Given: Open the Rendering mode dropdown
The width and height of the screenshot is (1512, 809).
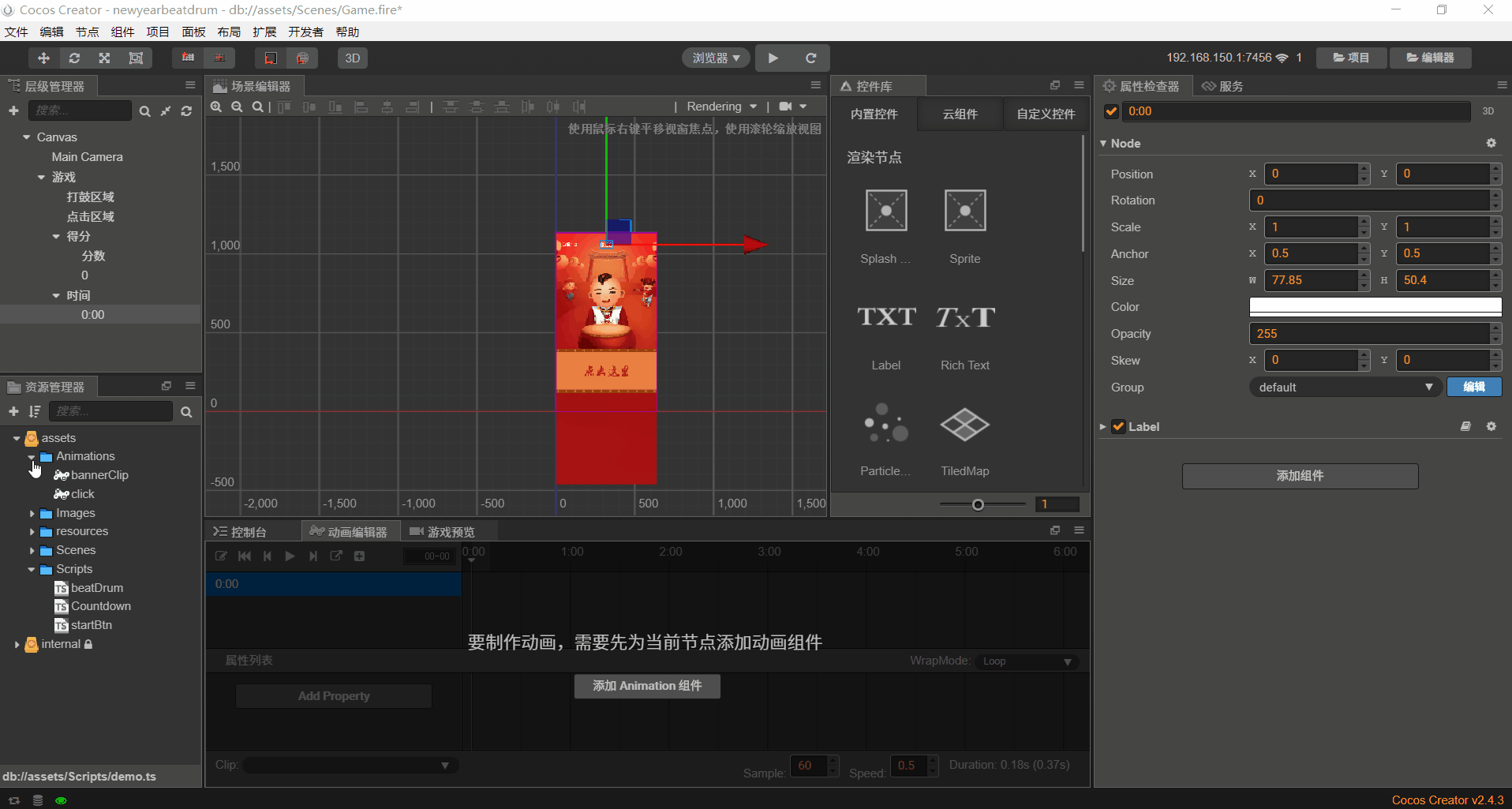Looking at the screenshot, I should [721, 107].
